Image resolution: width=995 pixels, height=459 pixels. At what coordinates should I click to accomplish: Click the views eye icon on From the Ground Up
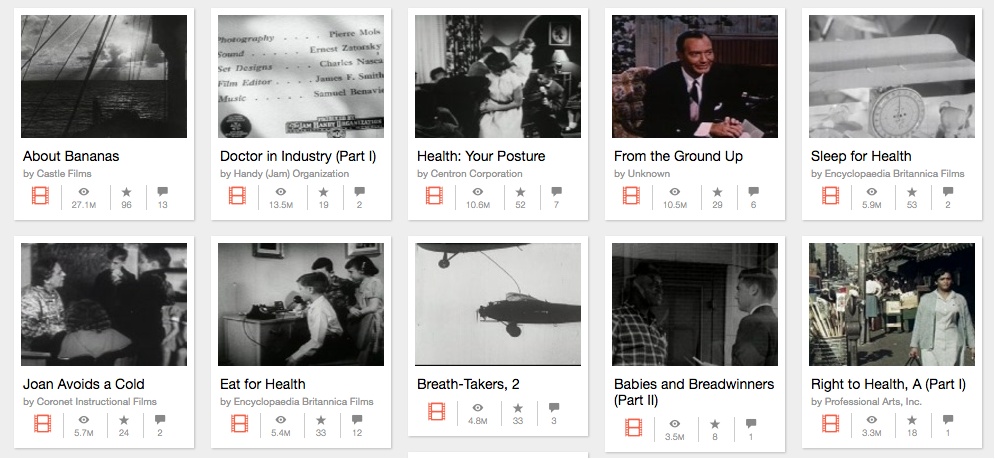tap(674, 191)
